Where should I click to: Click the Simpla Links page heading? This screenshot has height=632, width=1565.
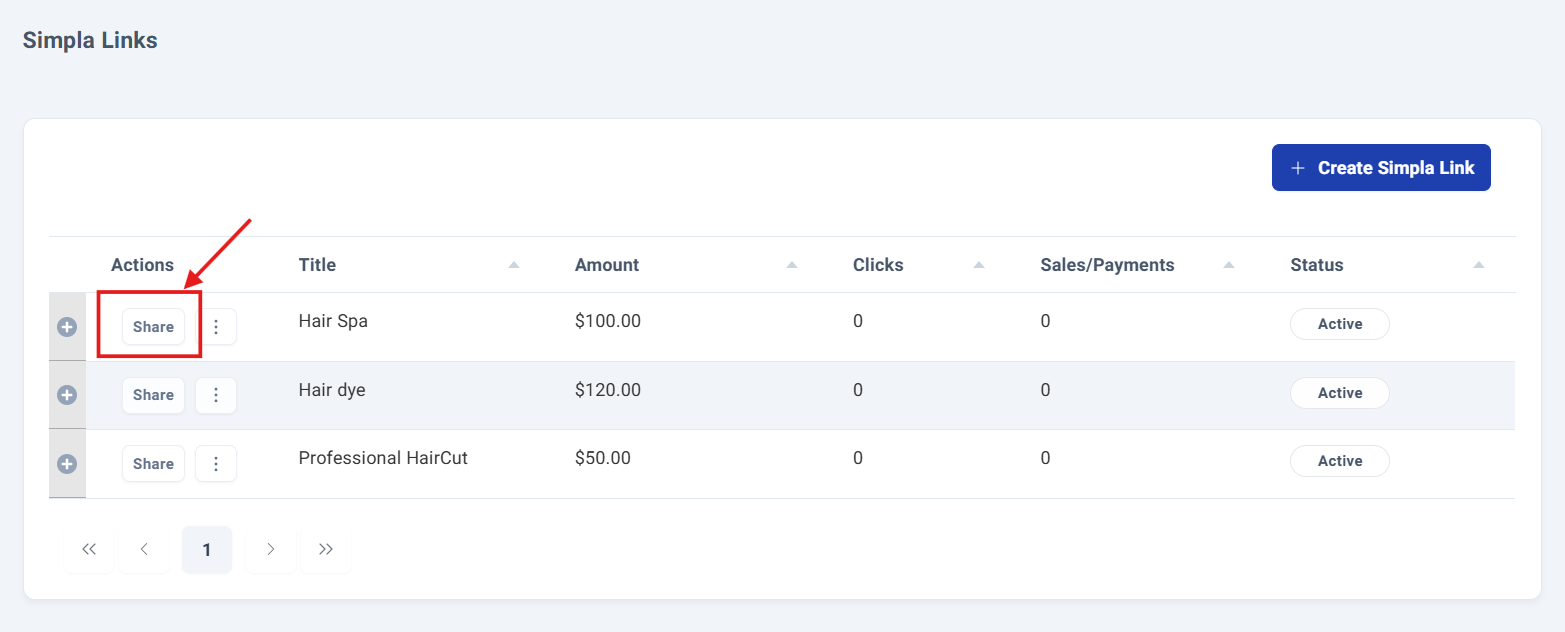pyautogui.click(x=90, y=41)
